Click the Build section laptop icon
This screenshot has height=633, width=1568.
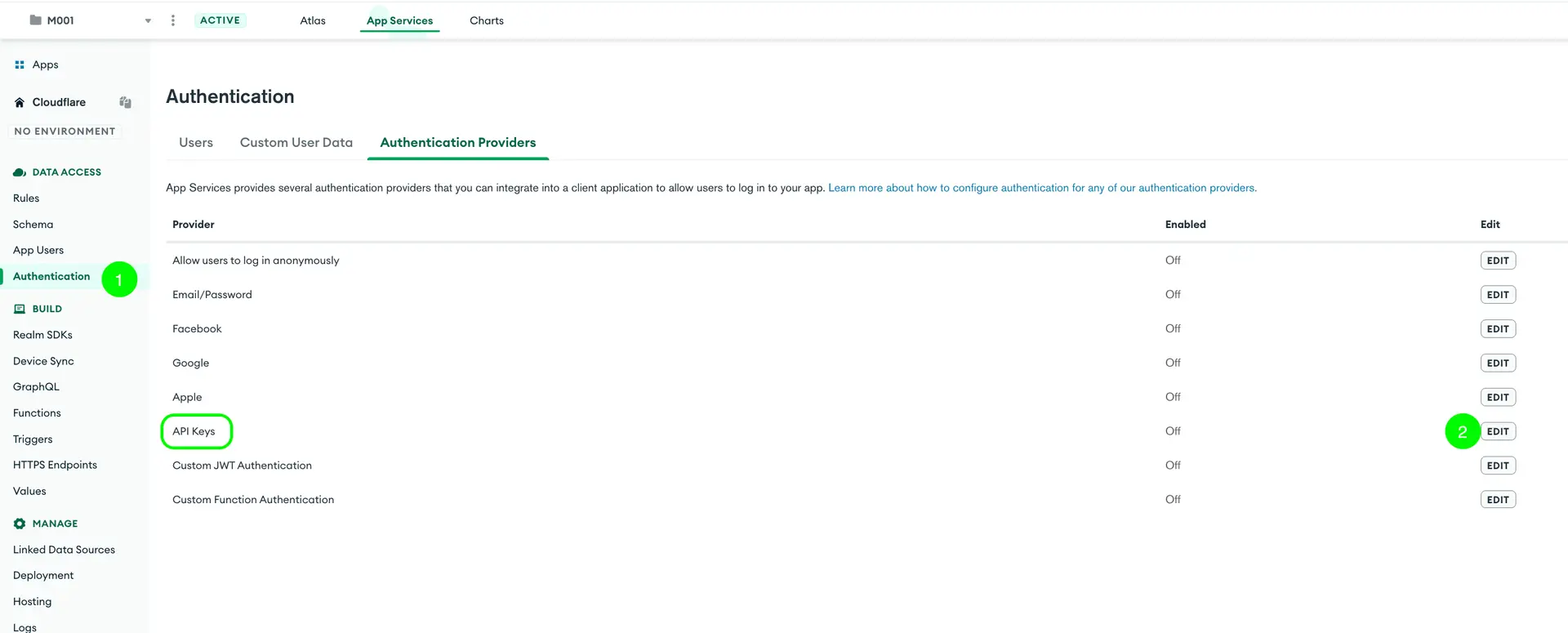(20, 309)
